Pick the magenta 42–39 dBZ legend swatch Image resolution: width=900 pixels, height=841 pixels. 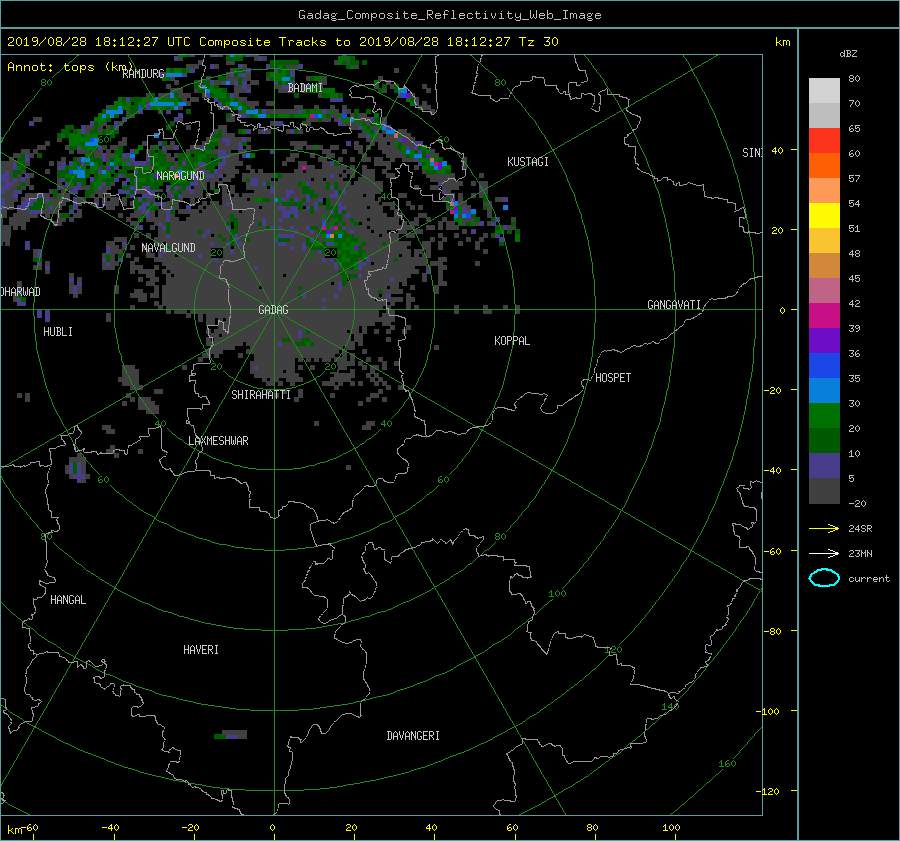tap(824, 315)
